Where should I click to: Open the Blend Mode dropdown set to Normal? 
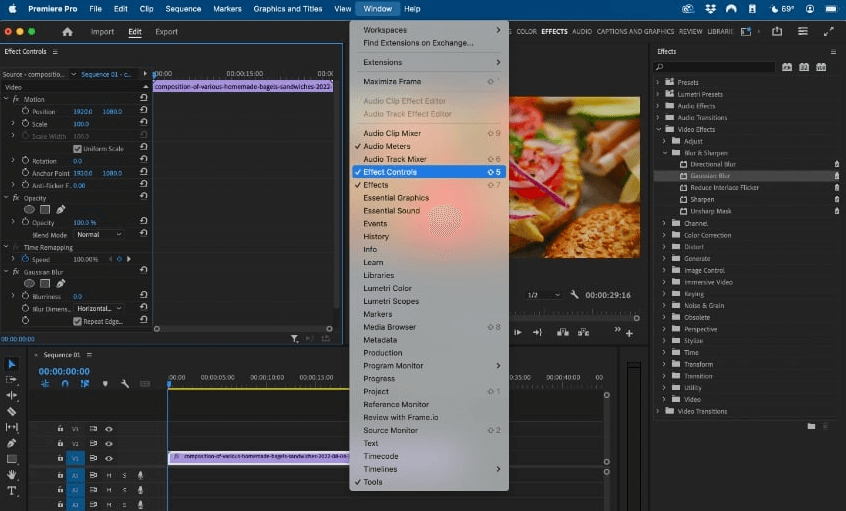99,235
